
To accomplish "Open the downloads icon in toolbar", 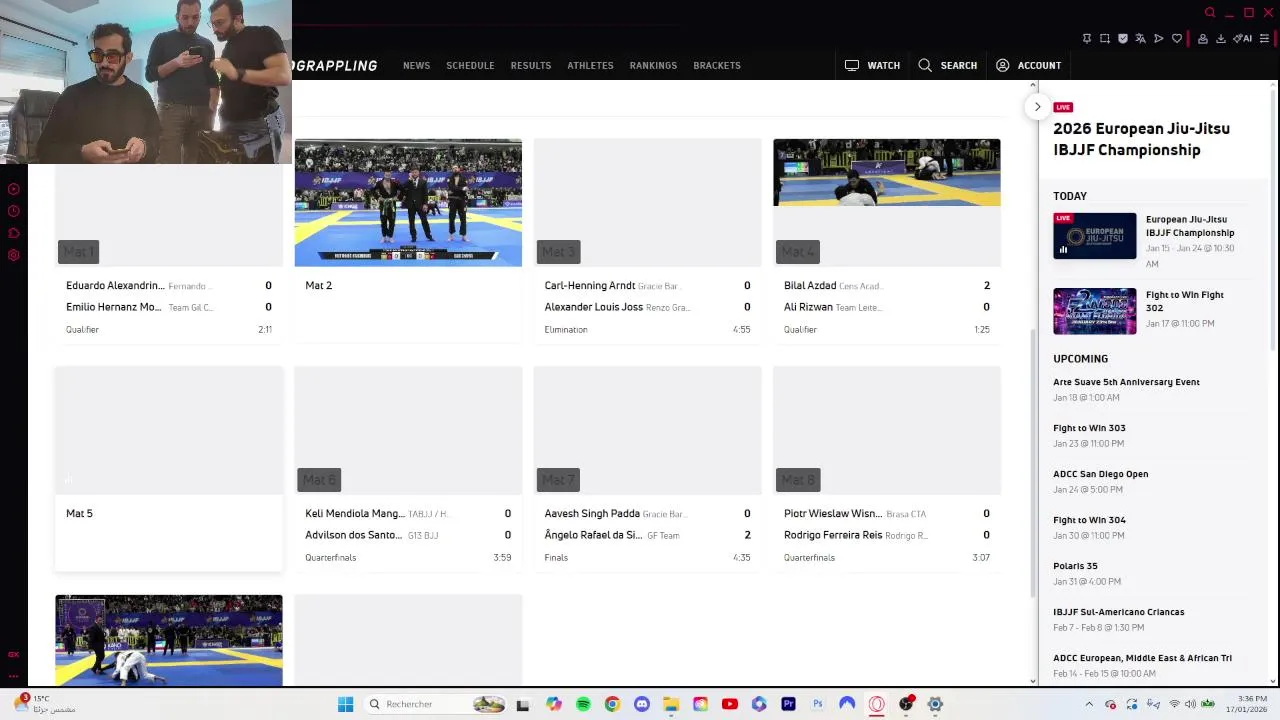I will [x=1221, y=39].
